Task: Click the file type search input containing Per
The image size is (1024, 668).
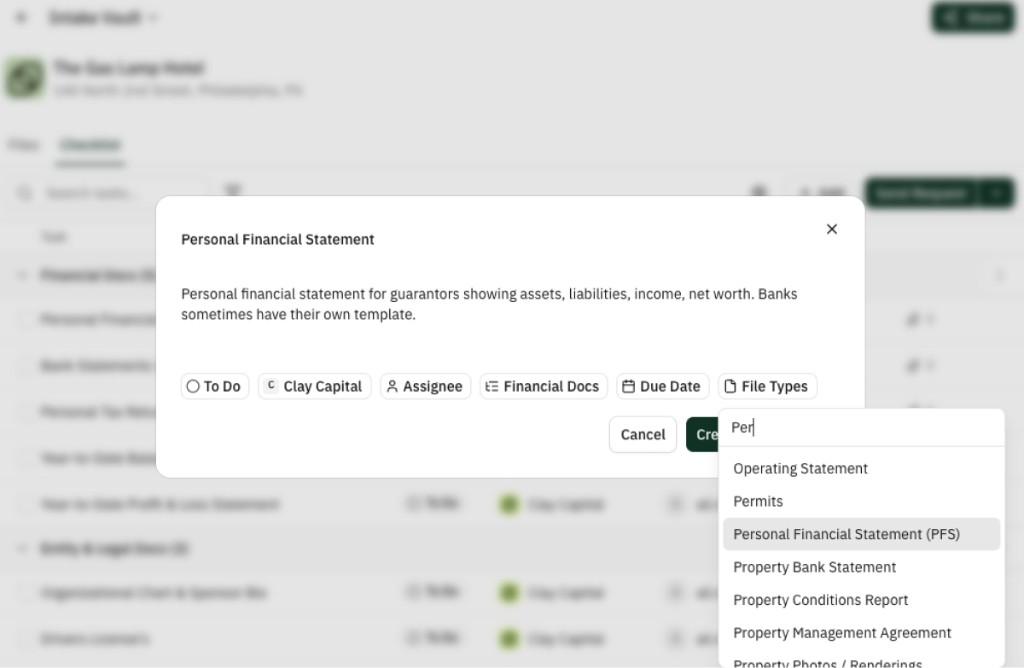Action: click(x=861, y=427)
